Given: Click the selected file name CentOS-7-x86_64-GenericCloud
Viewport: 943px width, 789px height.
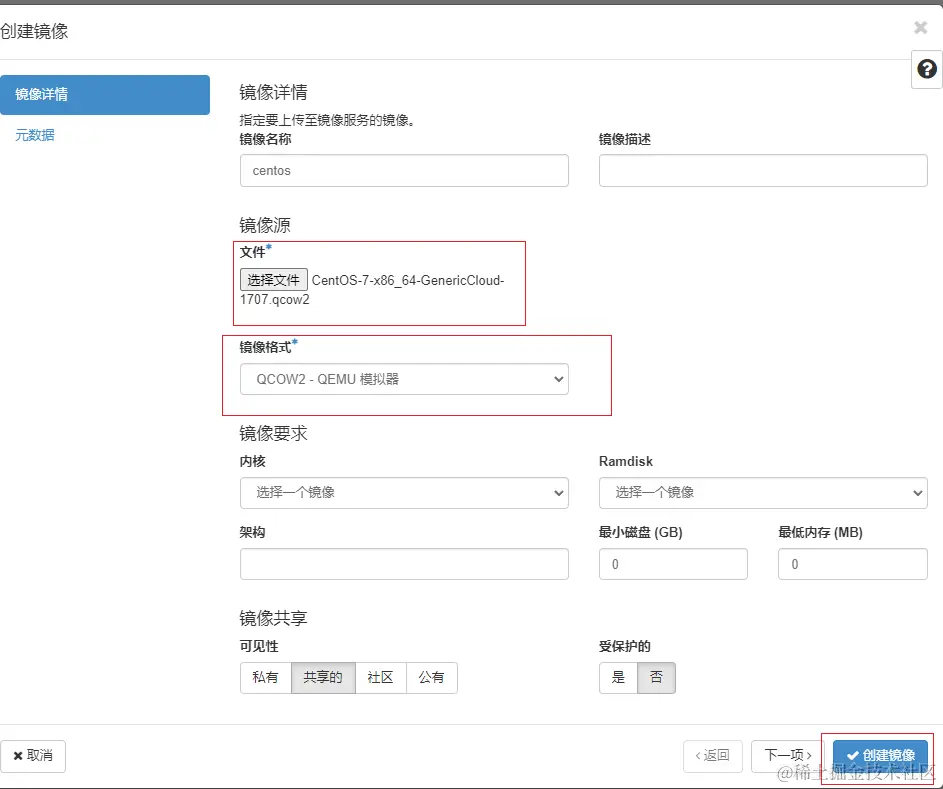Looking at the screenshot, I should coord(408,280).
